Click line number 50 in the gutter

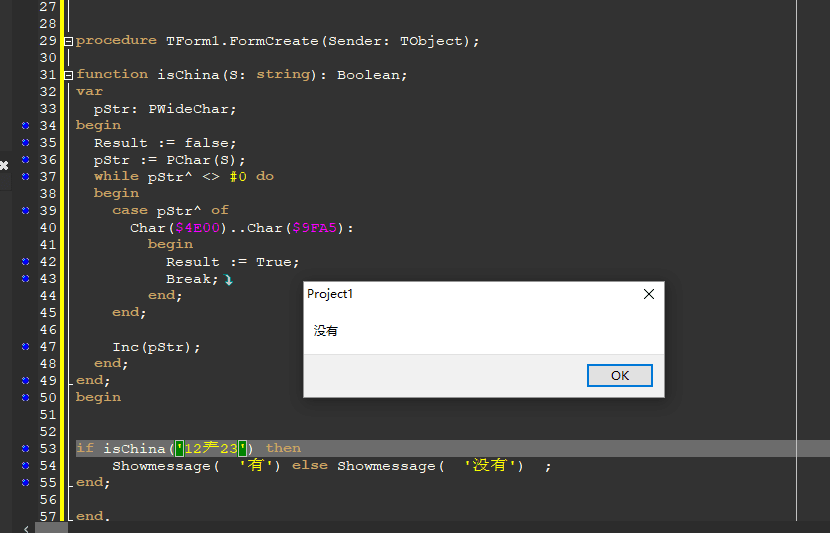click(48, 398)
